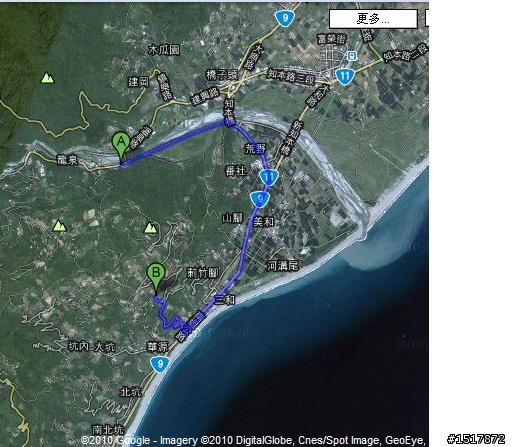Click the Route 11 shield on the blue route
The width and height of the screenshot is (512, 447).
269,177
